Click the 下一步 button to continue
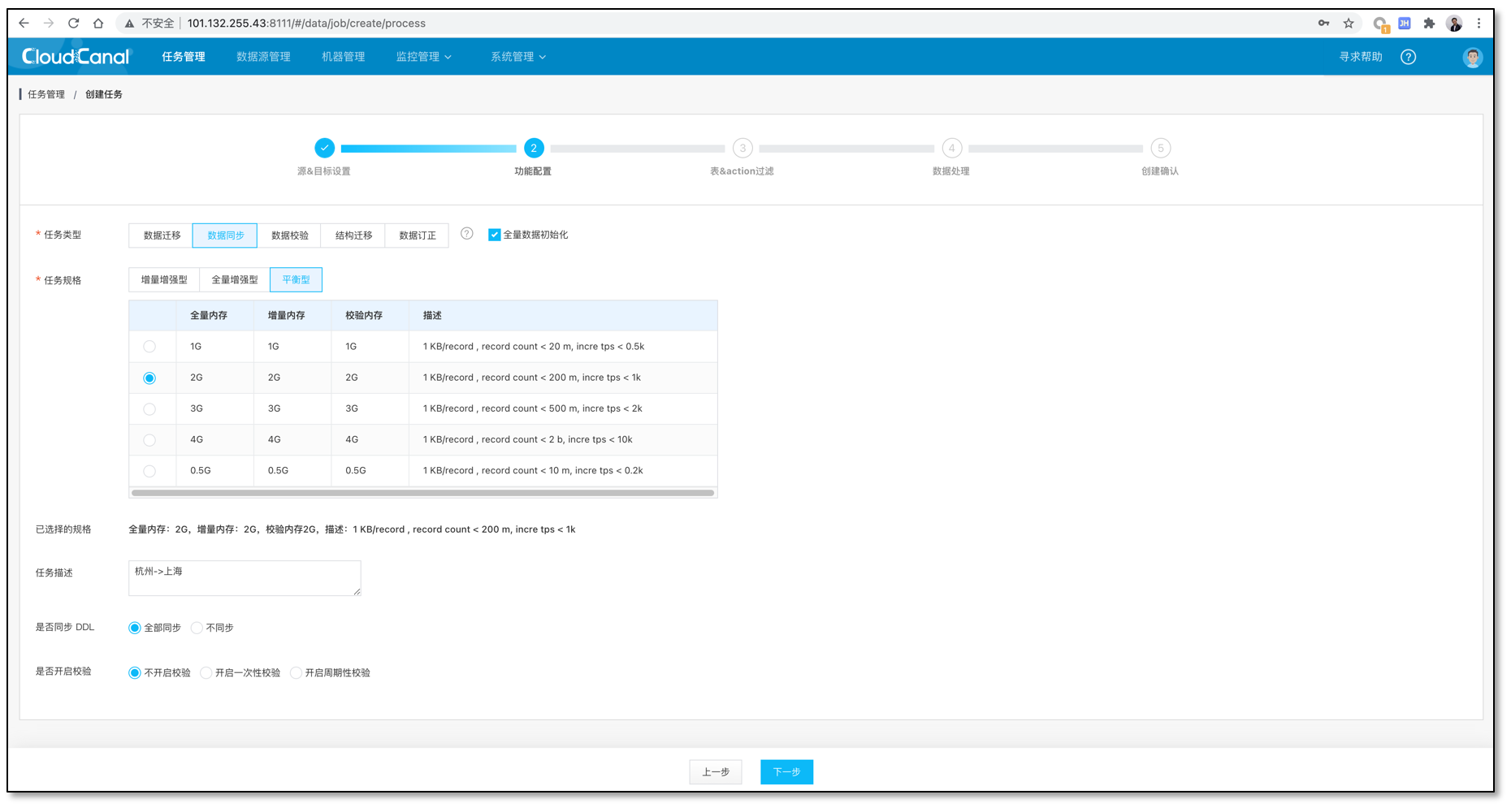Screen dimensions: 1511x812 [x=786, y=771]
